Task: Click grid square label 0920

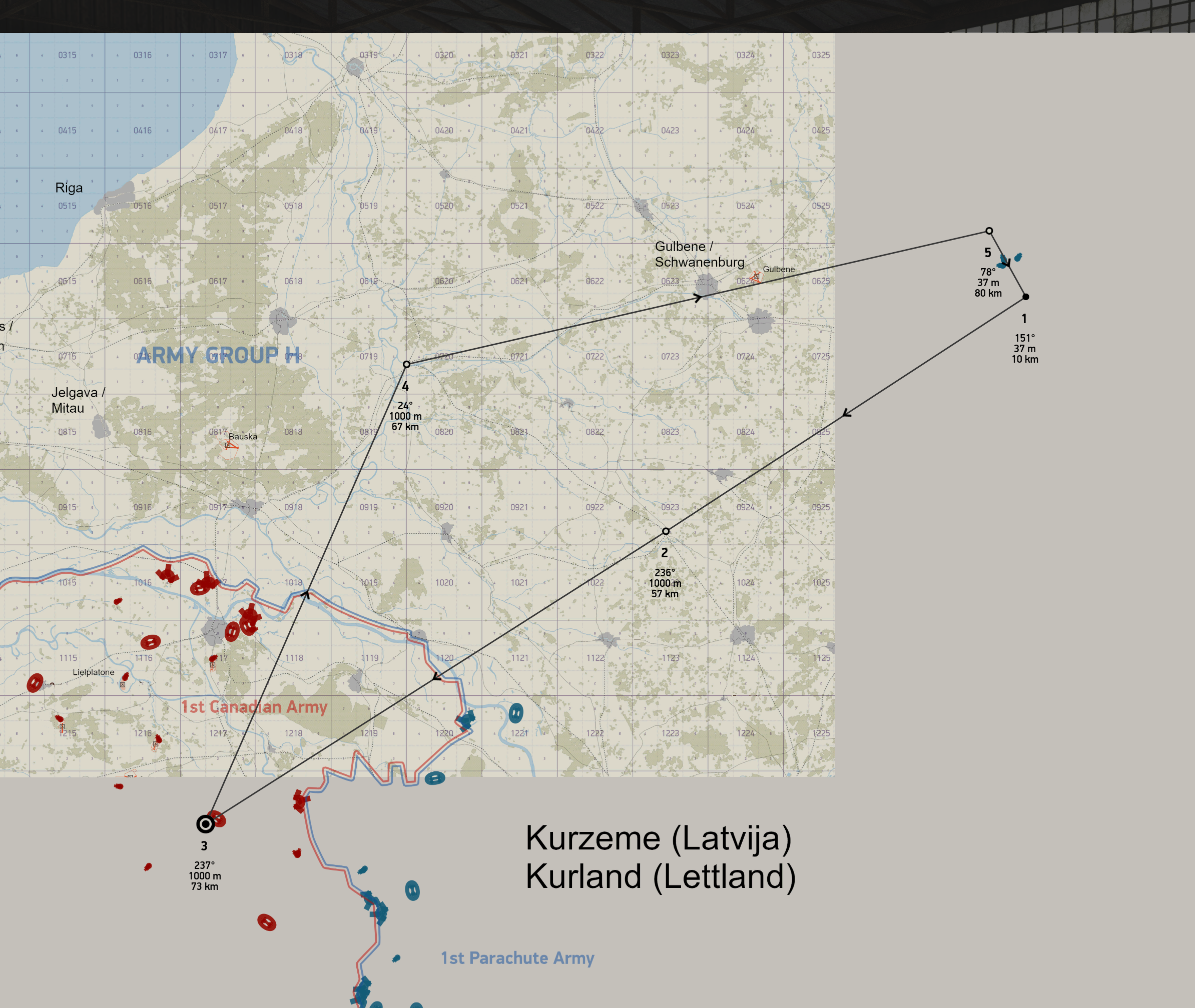Action: (444, 507)
